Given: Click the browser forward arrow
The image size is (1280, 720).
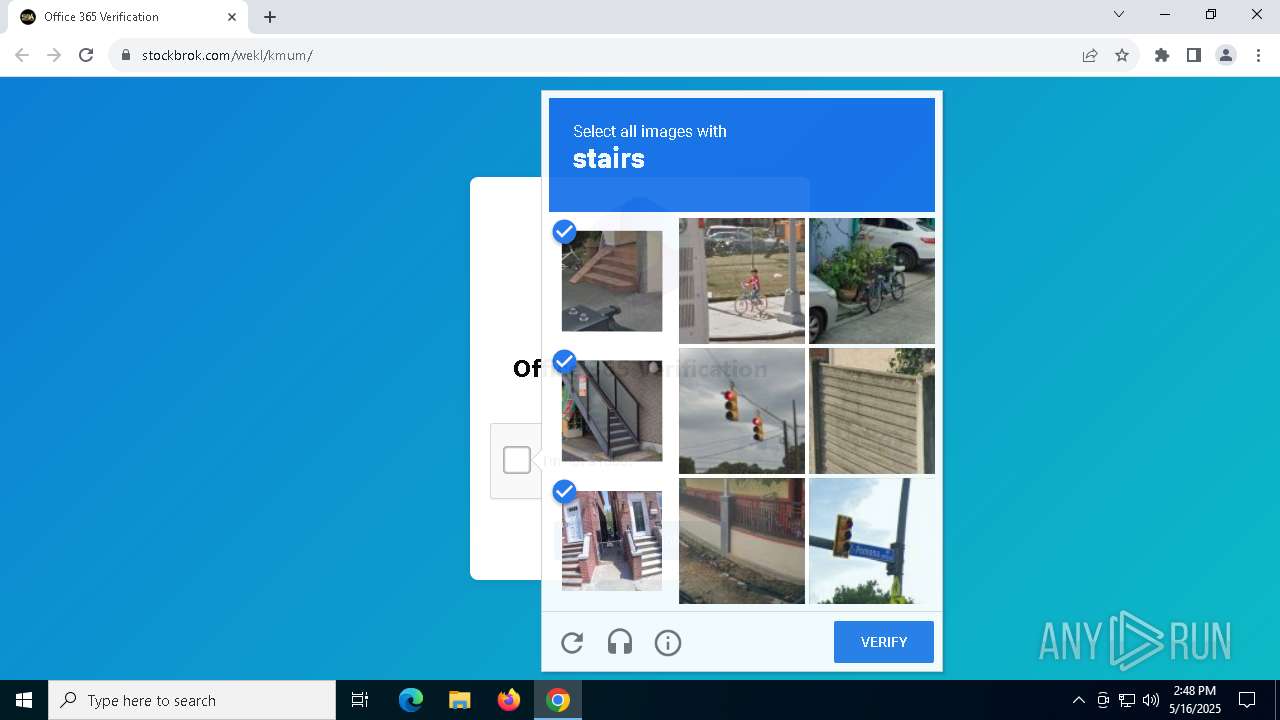Looking at the screenshot, I should 54,55.
